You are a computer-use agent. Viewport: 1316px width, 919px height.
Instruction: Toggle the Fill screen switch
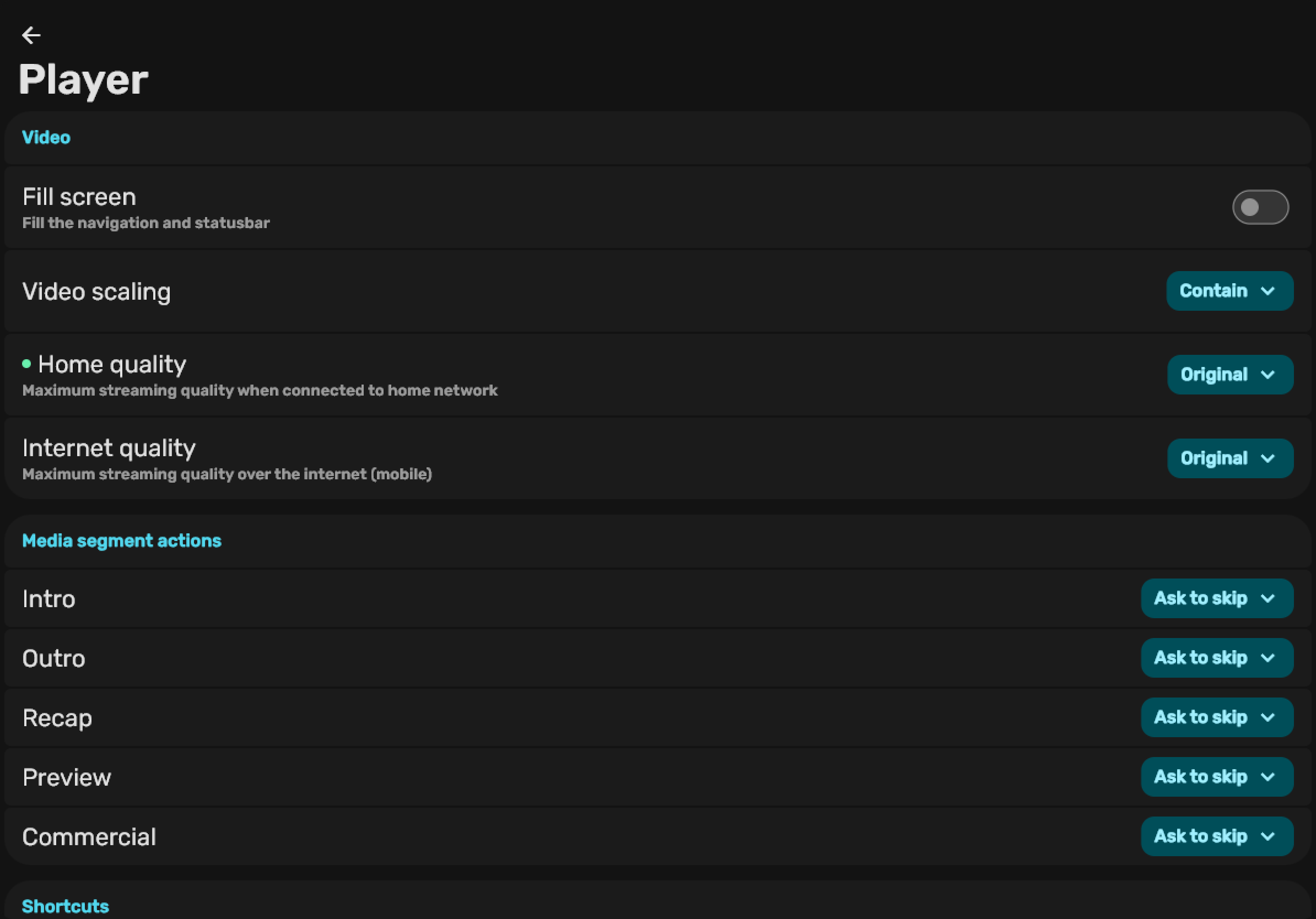(1260, 207)
